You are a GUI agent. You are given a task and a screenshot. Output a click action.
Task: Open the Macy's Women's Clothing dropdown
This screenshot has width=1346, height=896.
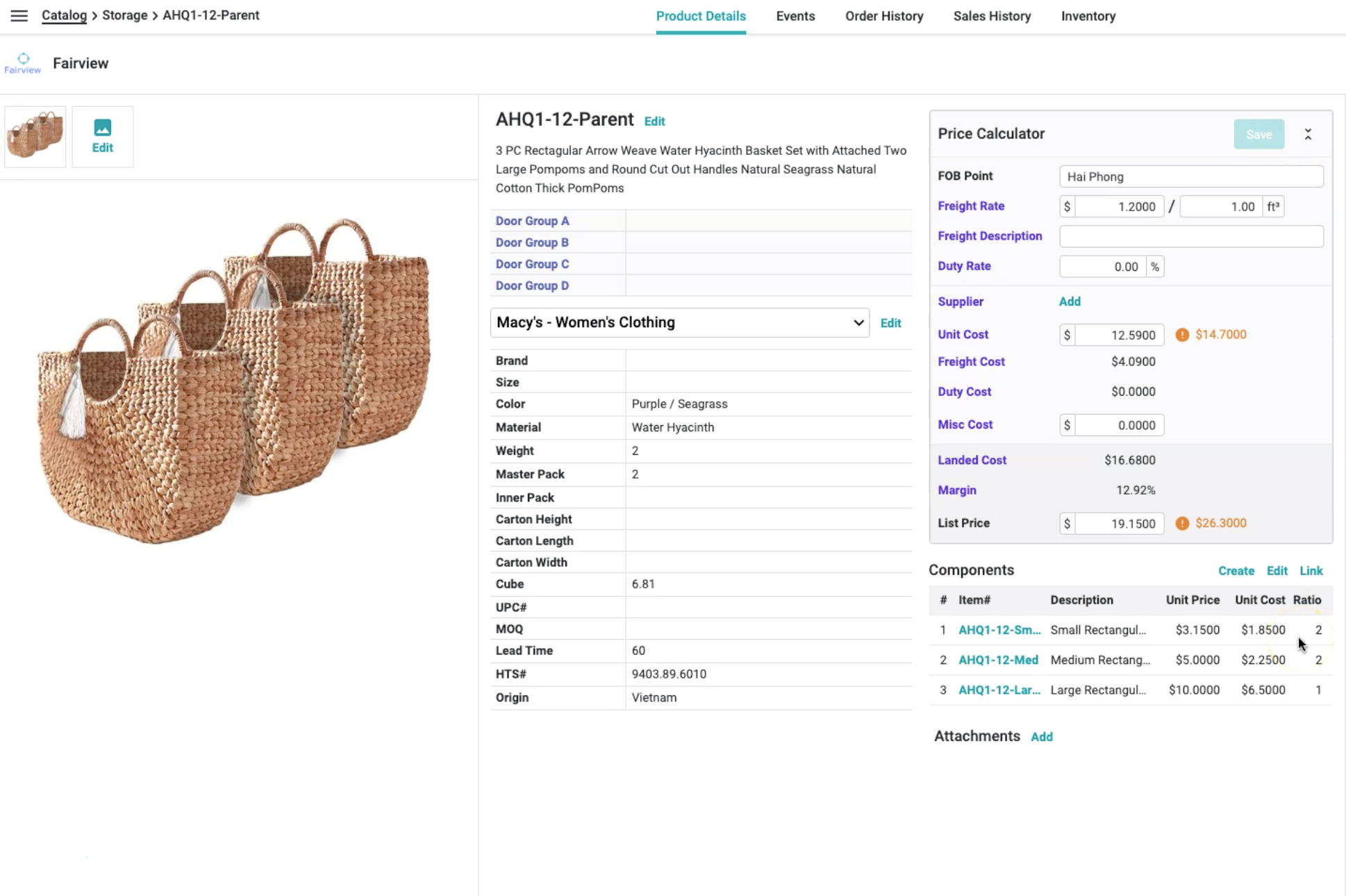pyautogui.click(x=679, y=323)
